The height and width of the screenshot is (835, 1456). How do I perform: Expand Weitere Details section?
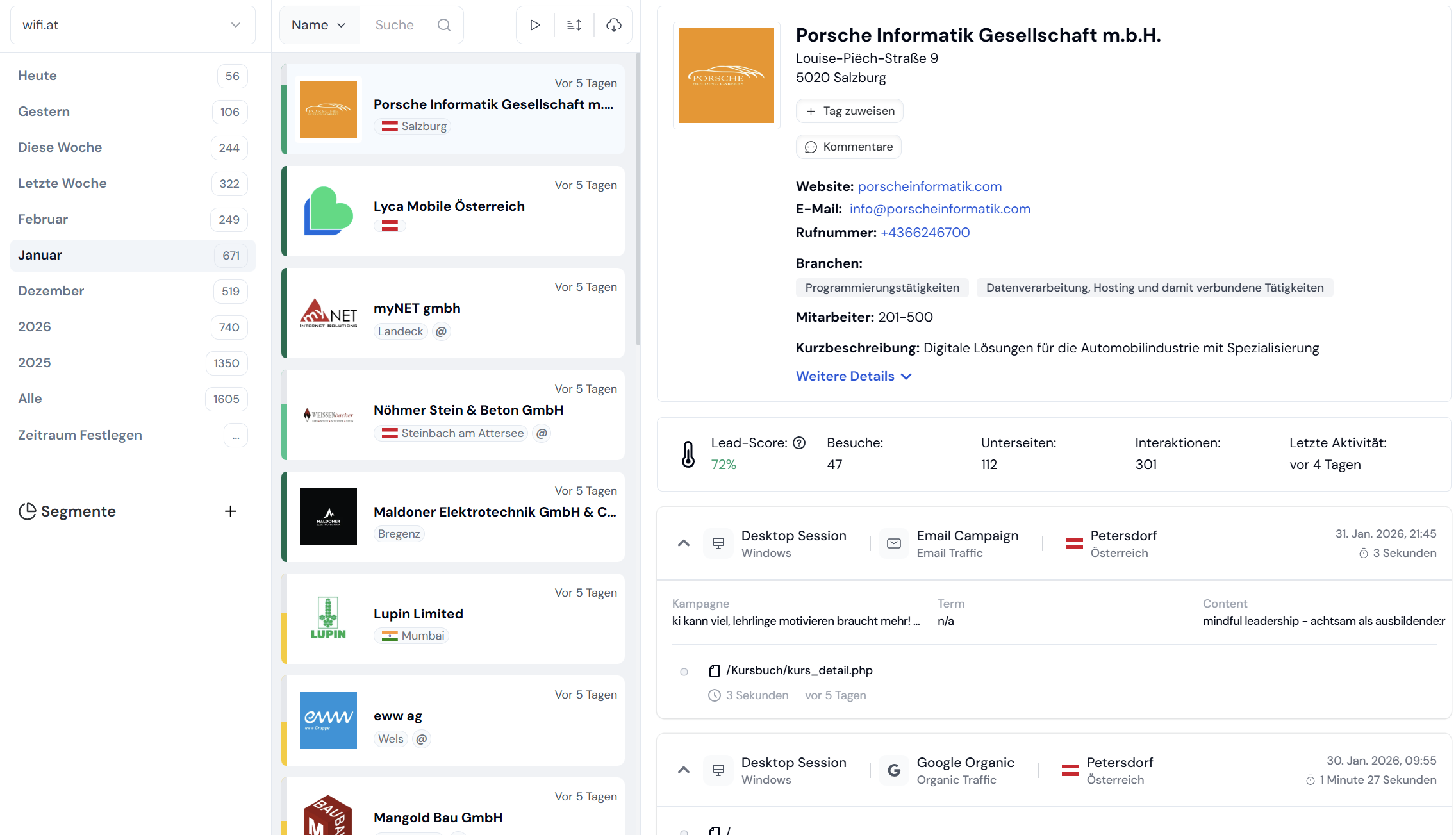click(x=853, y=376)
